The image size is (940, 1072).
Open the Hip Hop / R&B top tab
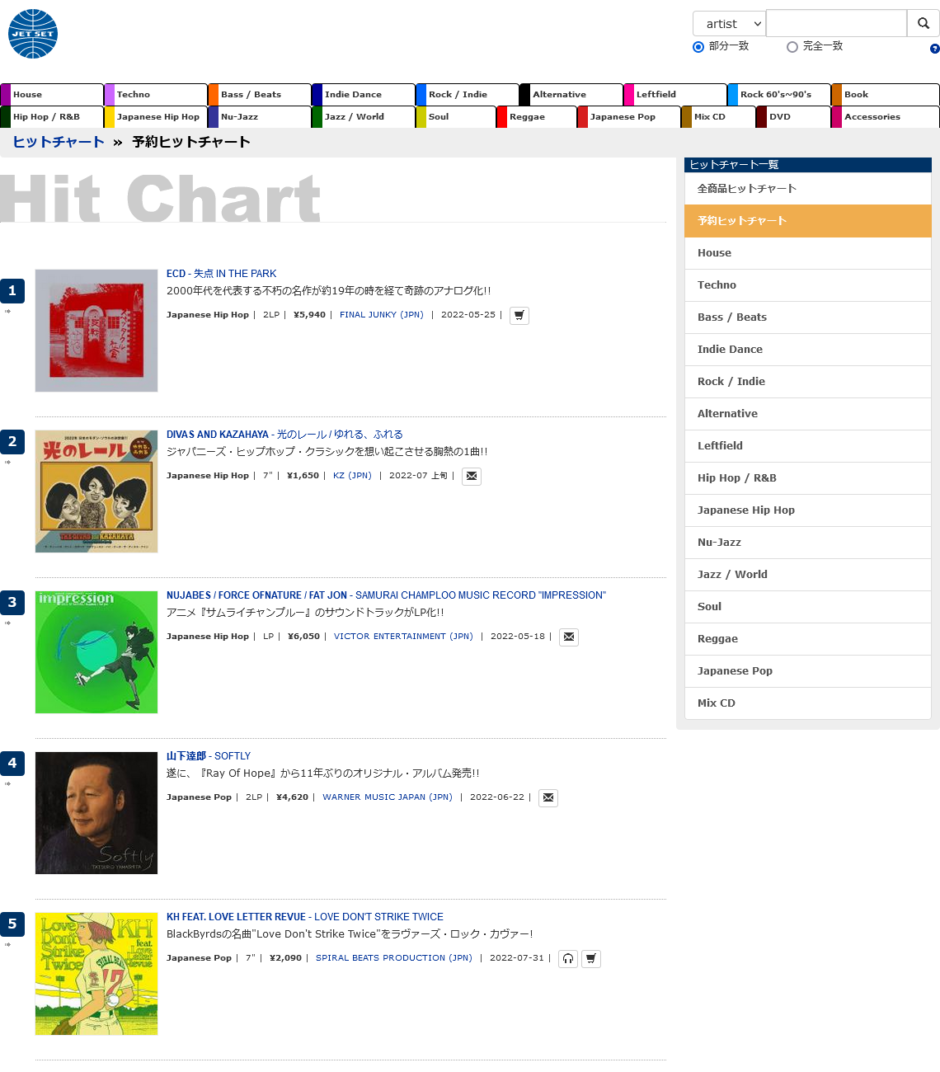(52, 117)
